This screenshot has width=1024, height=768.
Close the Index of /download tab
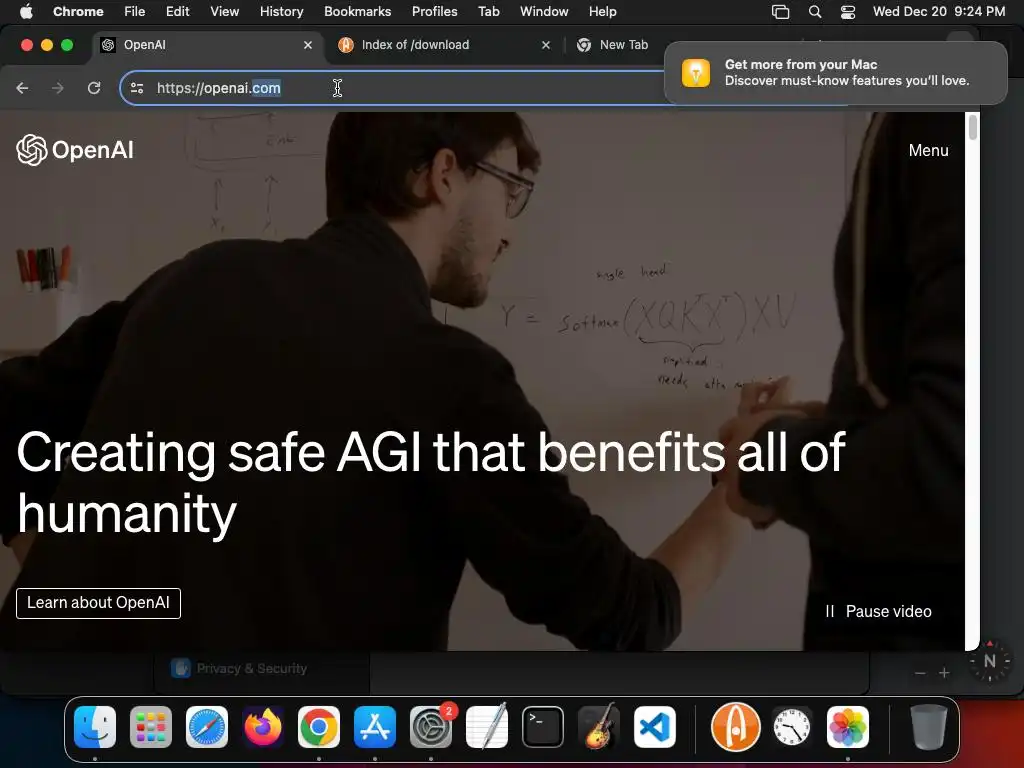point(546,45)
